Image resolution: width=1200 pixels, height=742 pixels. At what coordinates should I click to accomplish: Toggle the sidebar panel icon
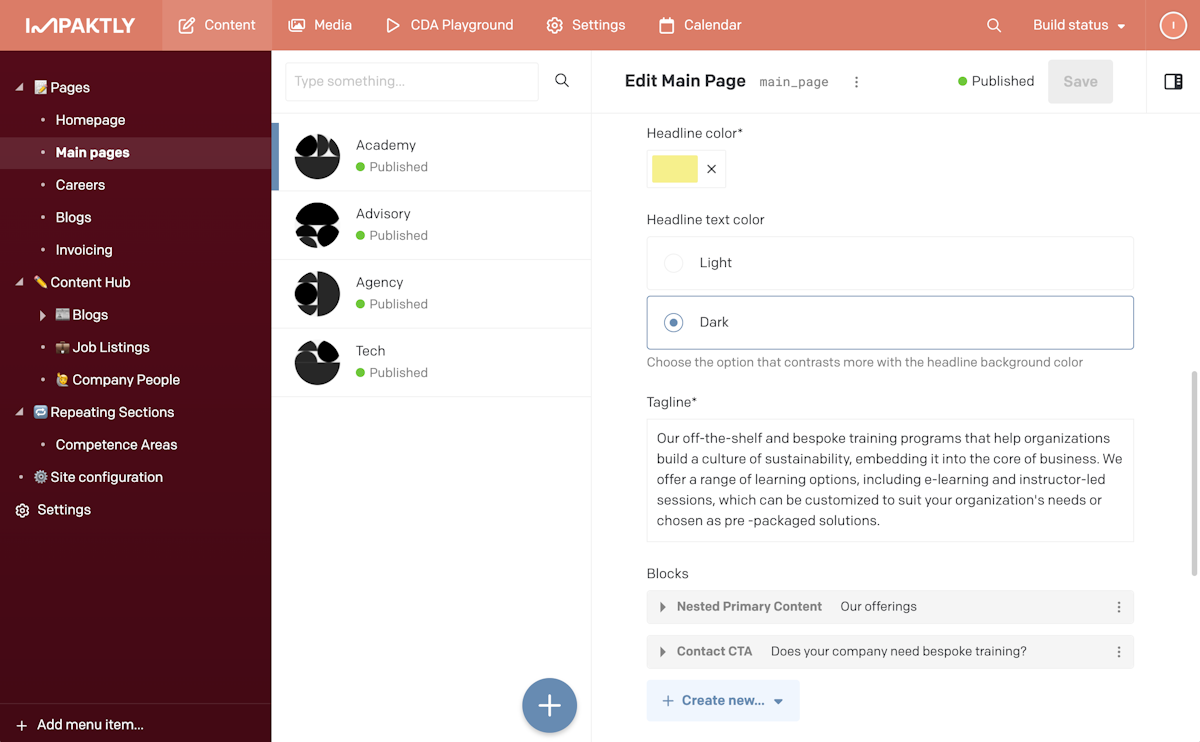coord(1174,81)
